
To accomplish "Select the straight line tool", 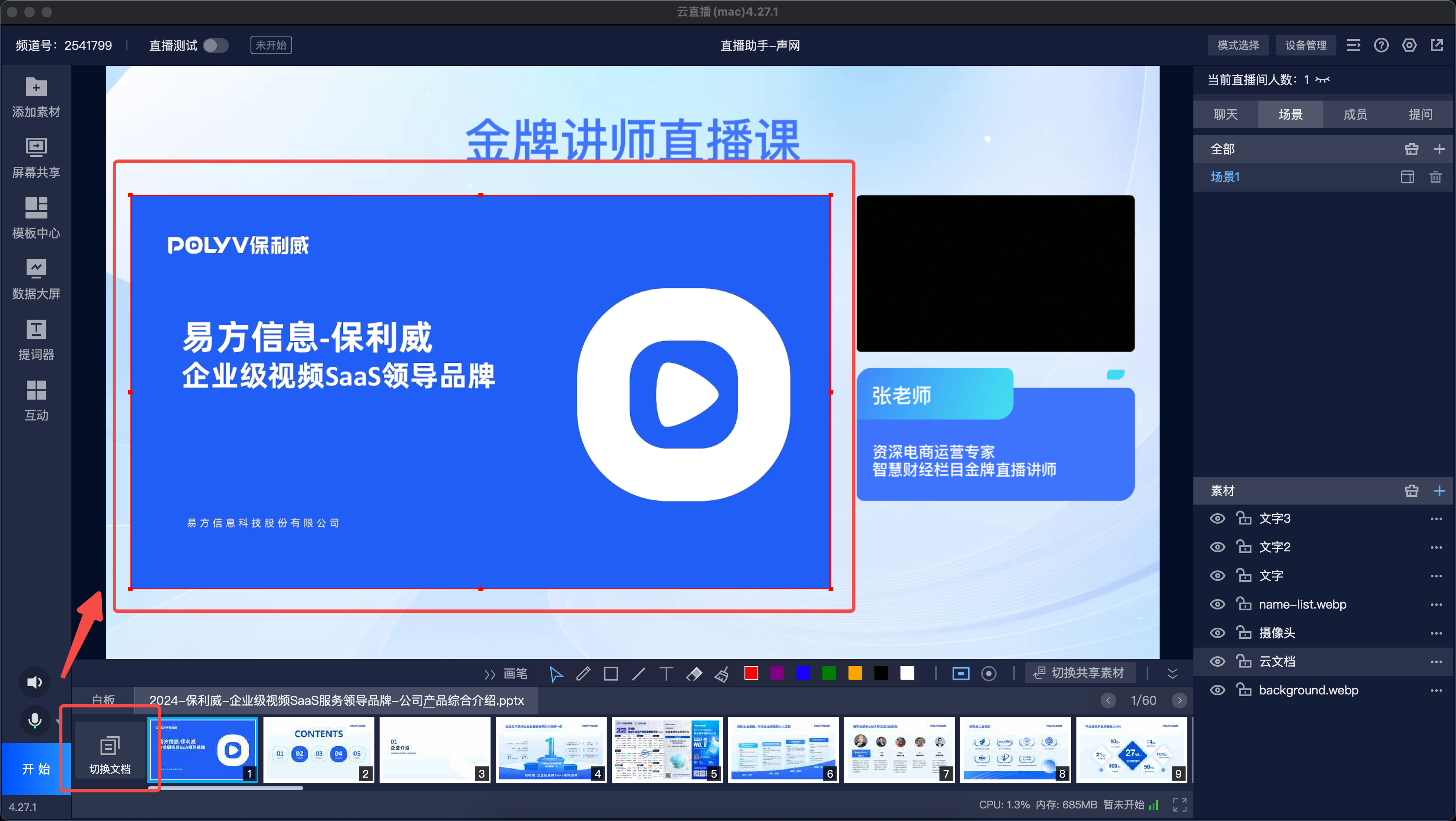I will 639,674.
